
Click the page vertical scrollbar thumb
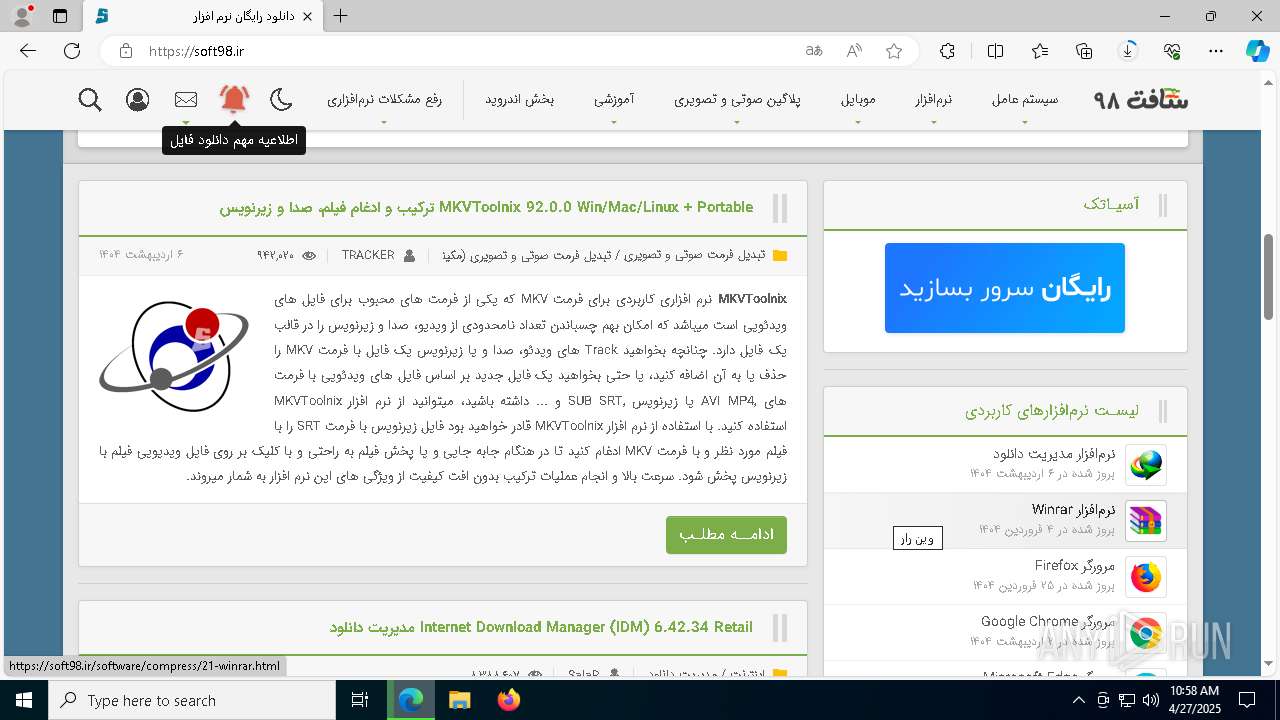pyautogui.click(x=1269, y=276)
